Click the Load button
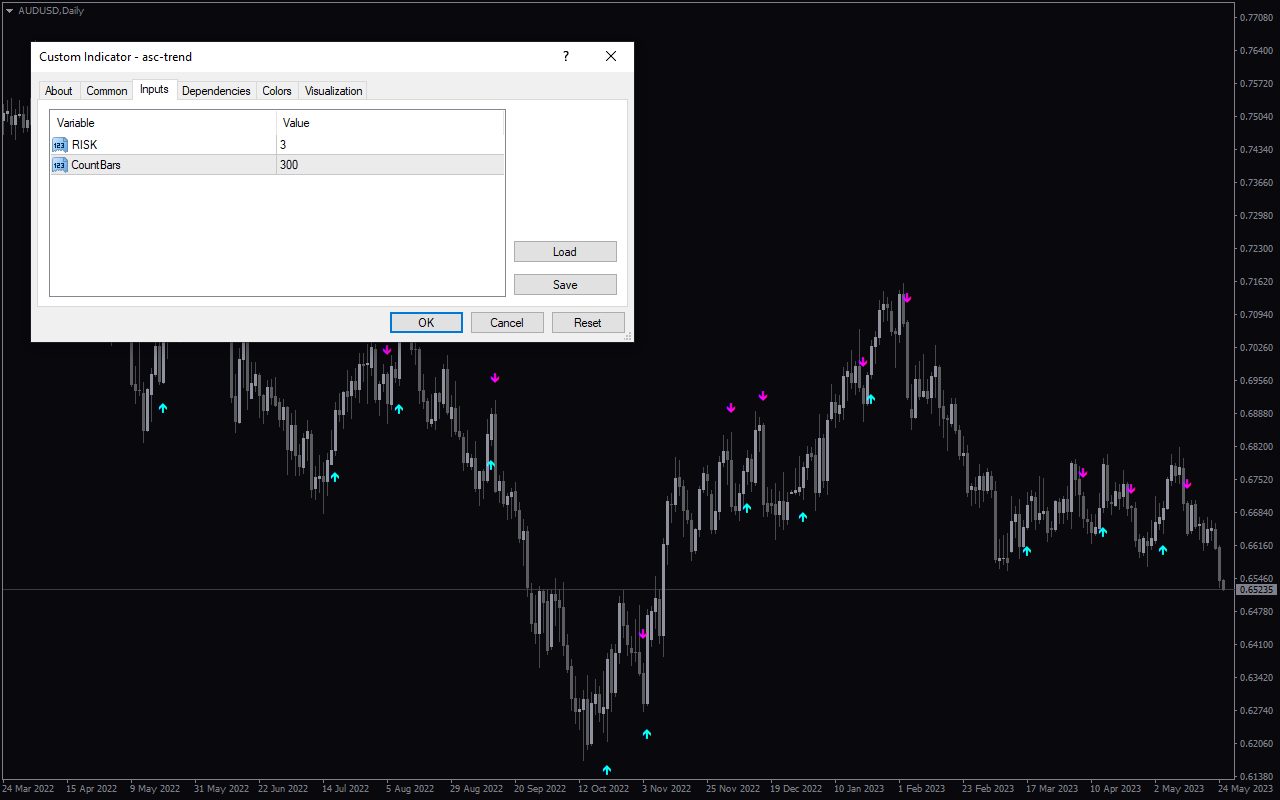The image size is (1280, 800). (565, 251)
